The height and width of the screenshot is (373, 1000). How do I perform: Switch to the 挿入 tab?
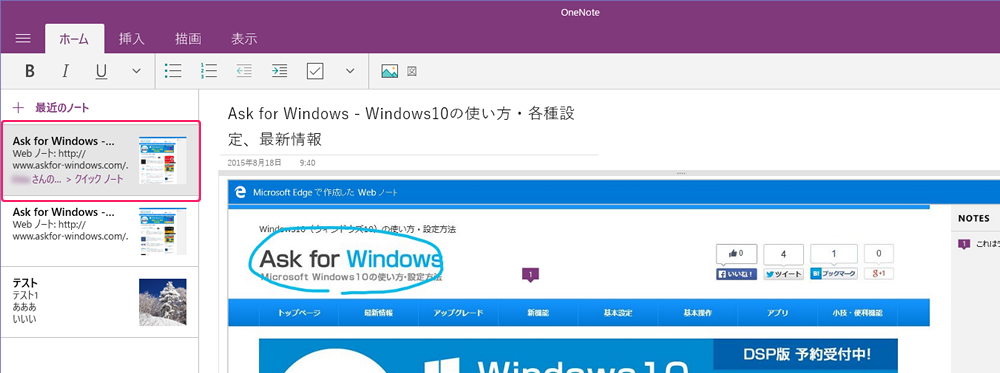click(132, 39)
